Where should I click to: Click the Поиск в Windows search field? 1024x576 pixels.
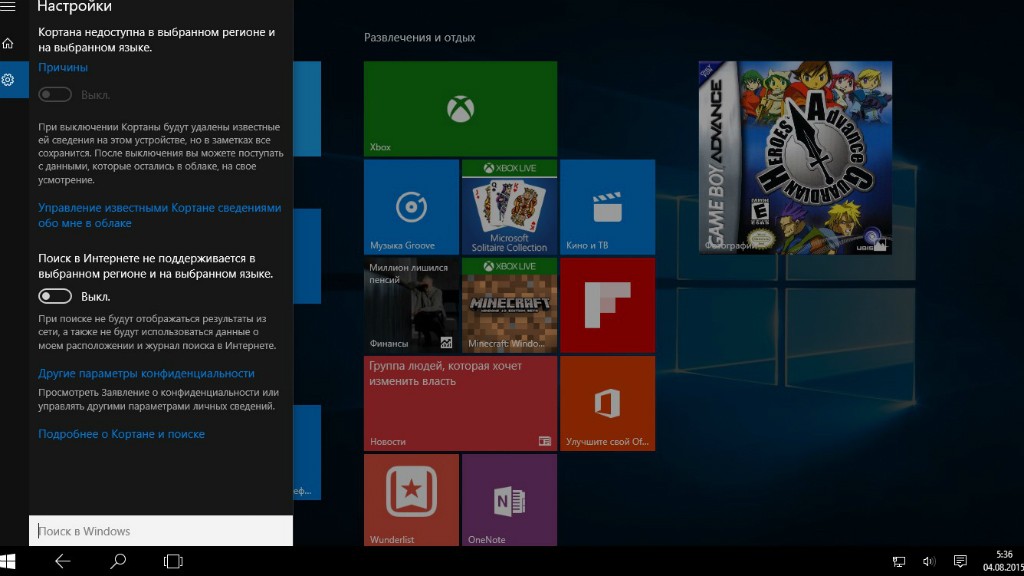point(161,531)
